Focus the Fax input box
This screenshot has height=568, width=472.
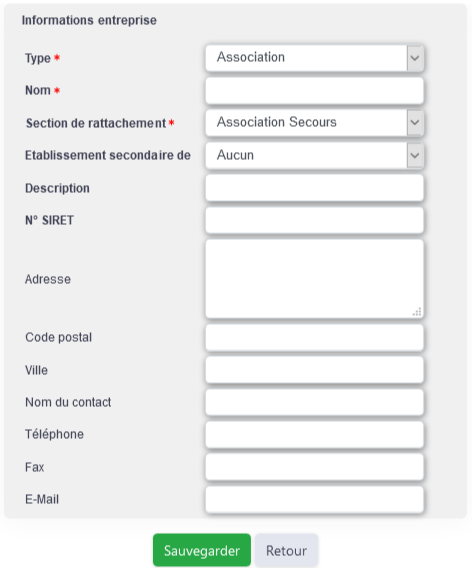pos(314,467)
